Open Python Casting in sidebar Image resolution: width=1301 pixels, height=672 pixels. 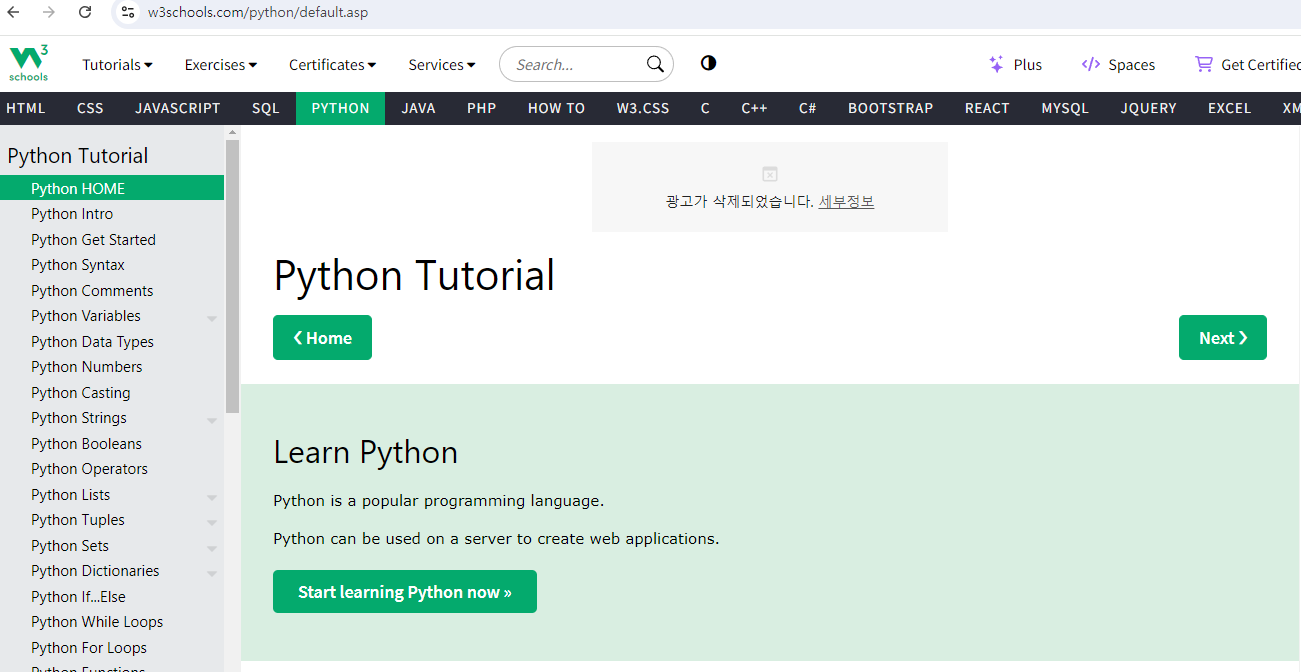click(x=112, y=393)
